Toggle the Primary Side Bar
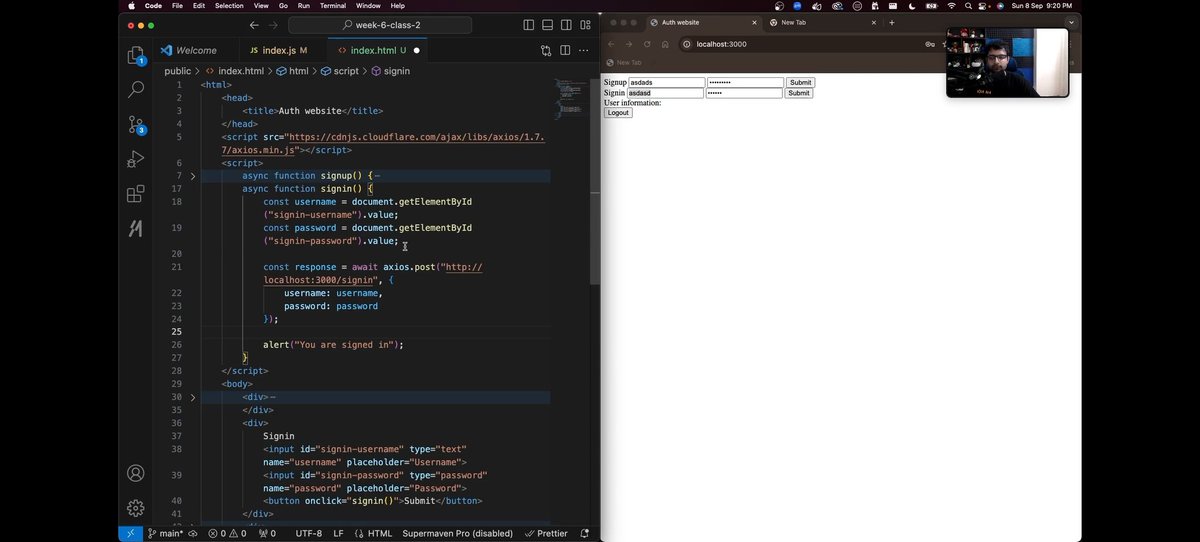Screen dimensions: 1200x542 529,25
